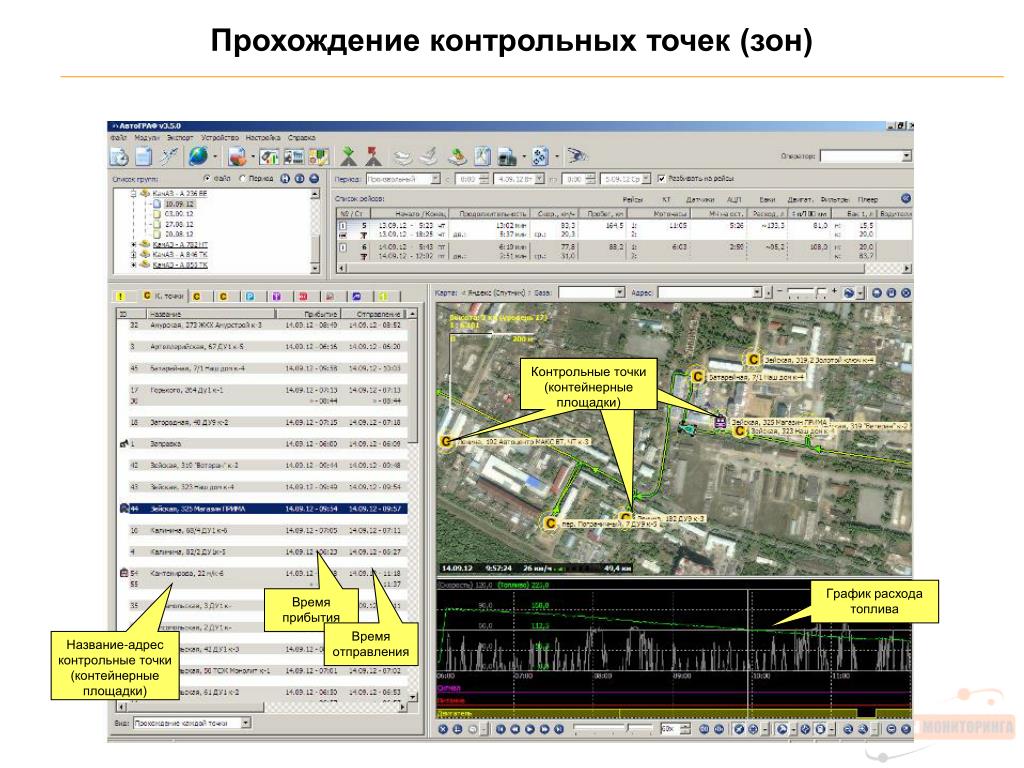Select row Зейская, 325 Магазин ПРИМА
Screen dimensions: 1024x768
click(263, 508)
